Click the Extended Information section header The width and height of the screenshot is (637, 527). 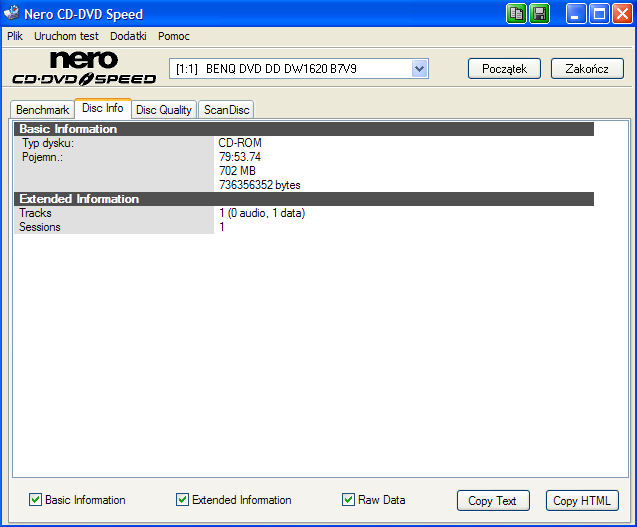pyautogui.click(x=304, y=199)
